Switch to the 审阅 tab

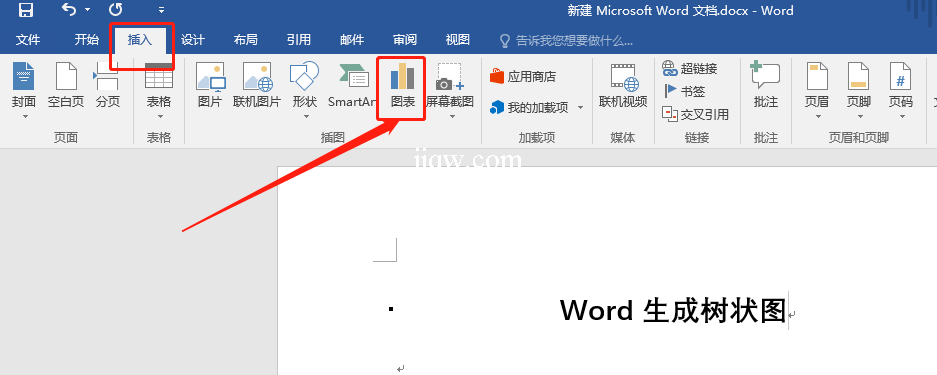point(405,40)
